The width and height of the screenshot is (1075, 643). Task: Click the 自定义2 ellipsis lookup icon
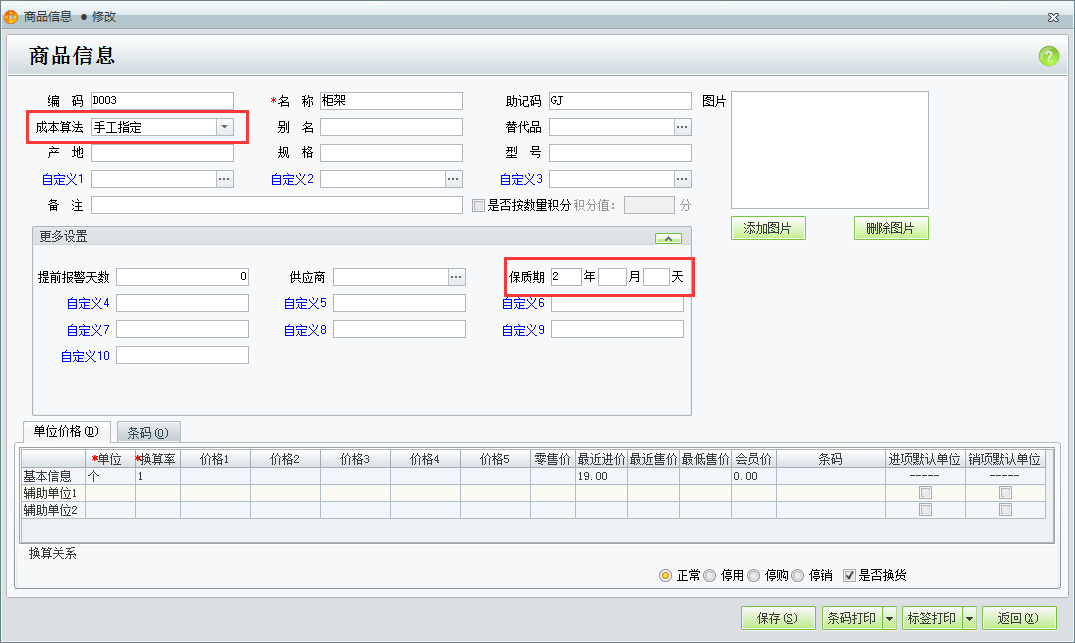tap(454, 178)
